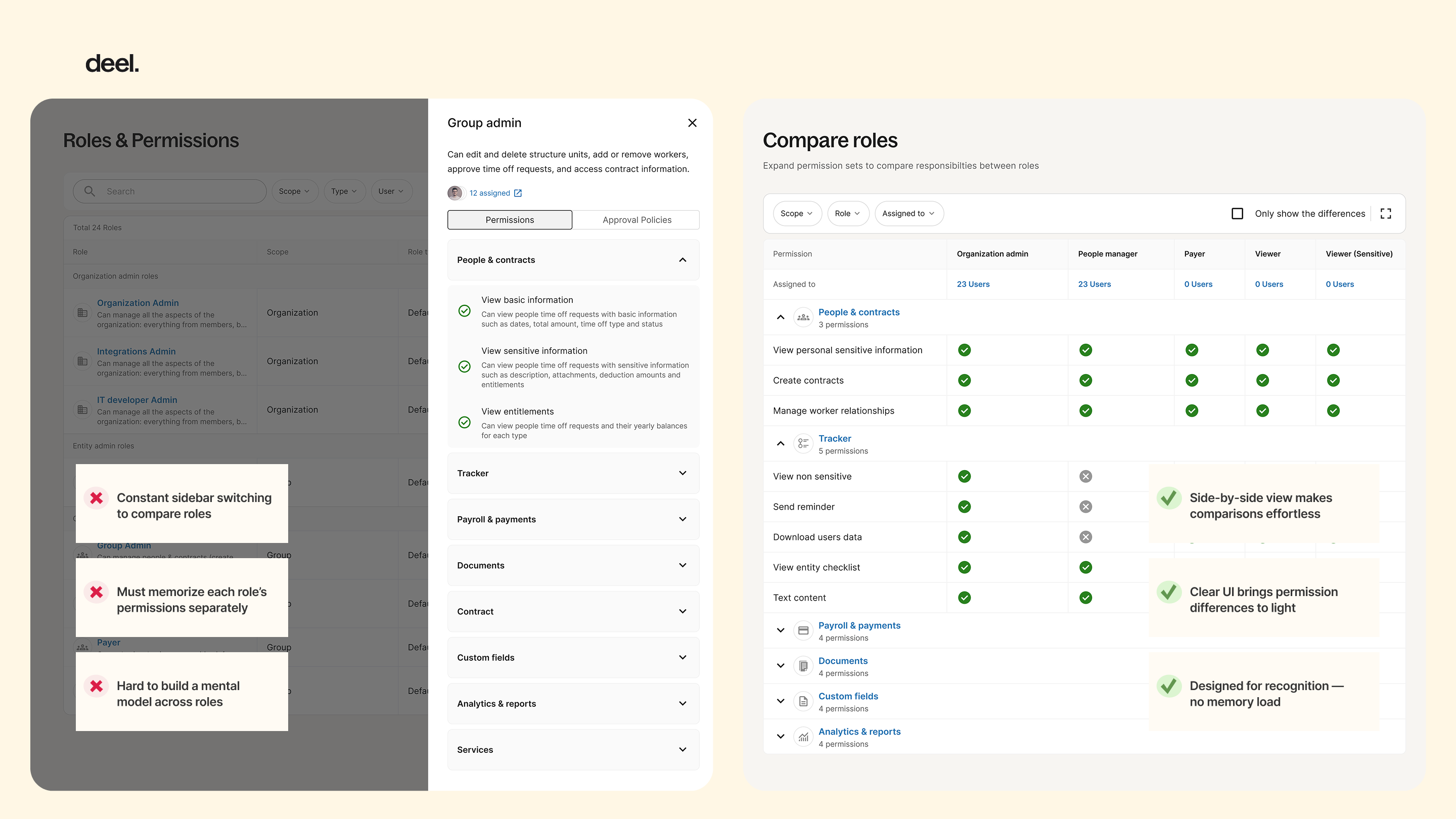Screen dimensions: 1456x819
Task: Select the Permissions tab
Action: (509, 220)
